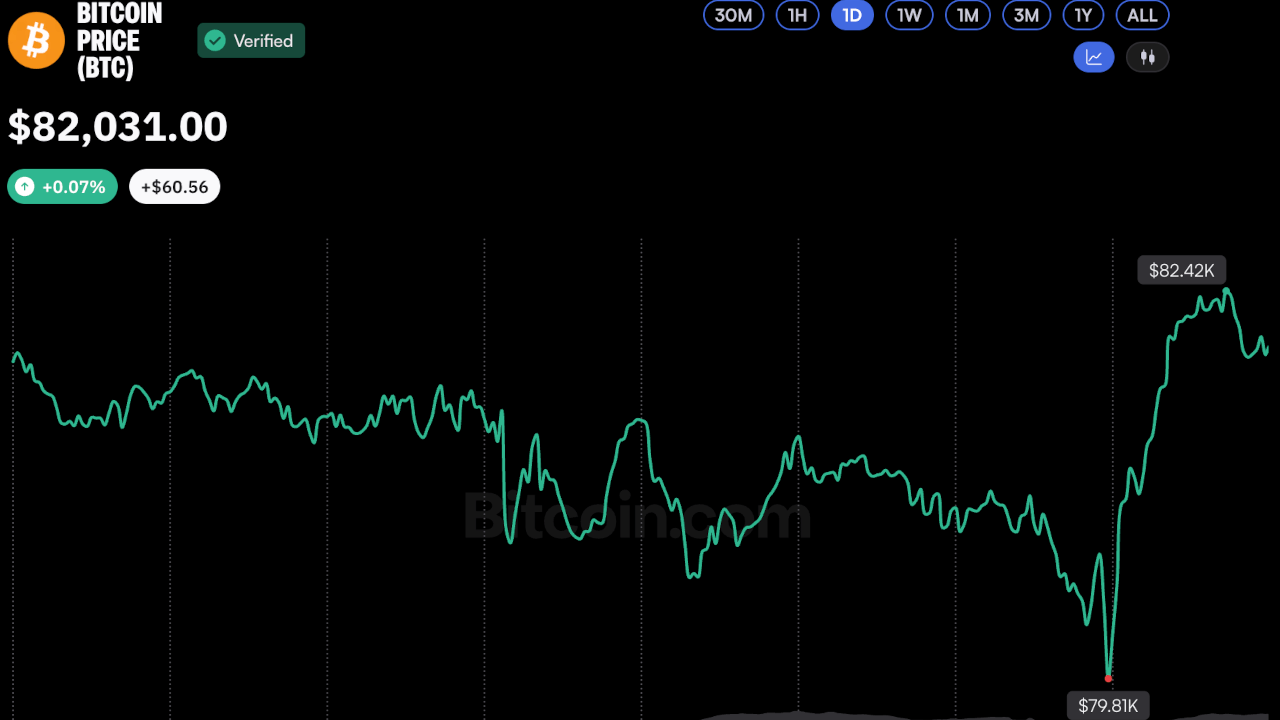Click the $79.81K low price label
The image size is (1280, 720).
tap(1108, 705)
